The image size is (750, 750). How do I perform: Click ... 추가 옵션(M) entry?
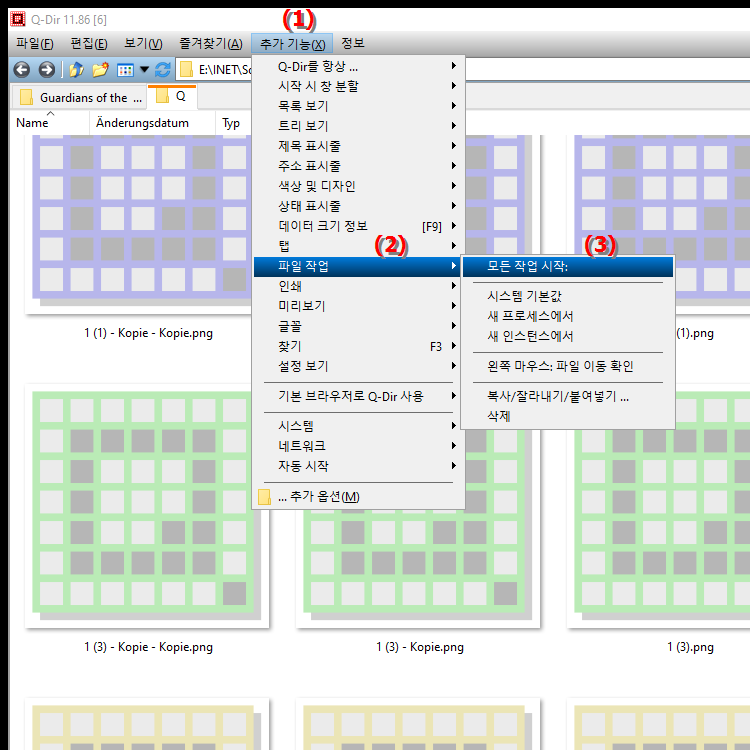click(358, 496)
